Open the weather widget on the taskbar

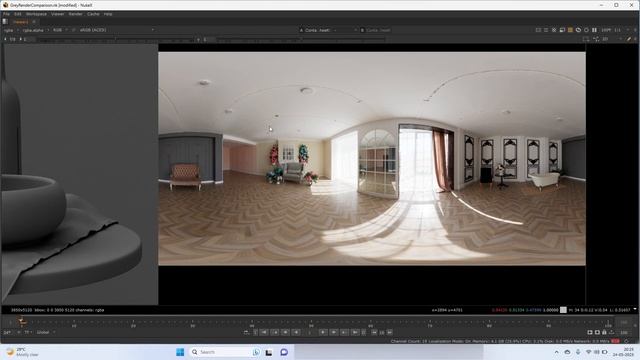click(22, 352)
